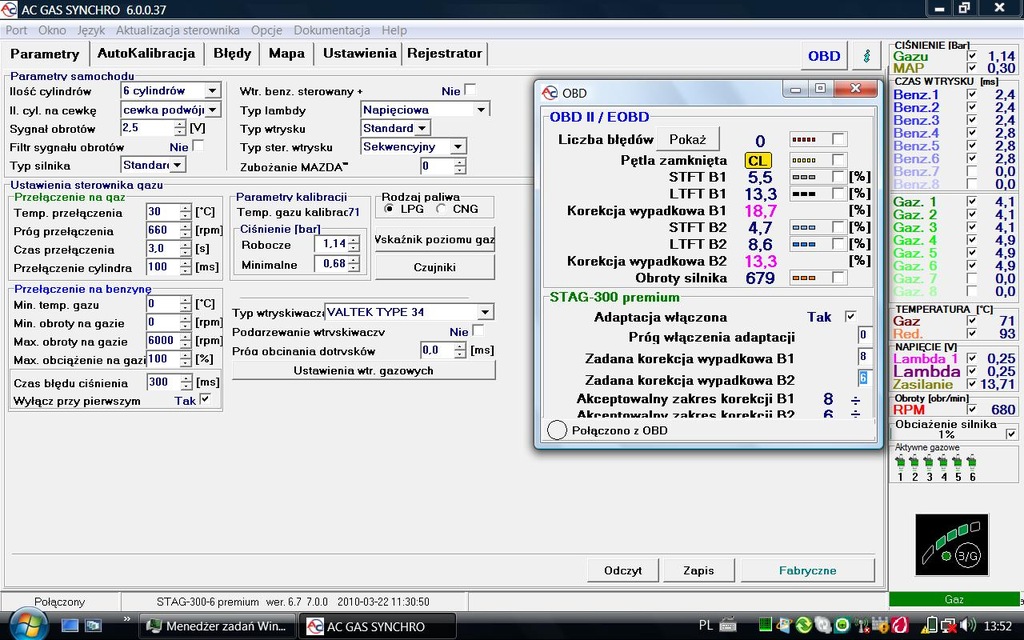Click the AC GAS SYNCHRO logo in title bar
1024x640 pixels.
tap(8, 9)
